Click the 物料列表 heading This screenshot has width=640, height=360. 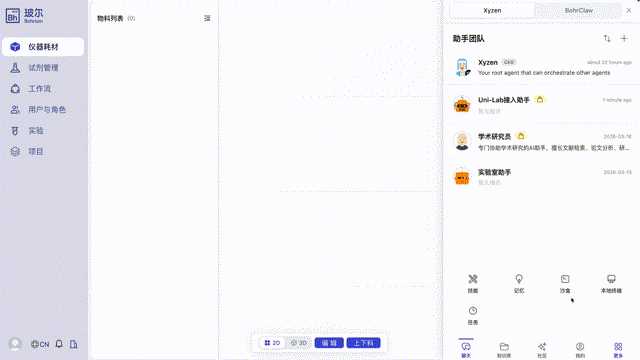(110, 18)
